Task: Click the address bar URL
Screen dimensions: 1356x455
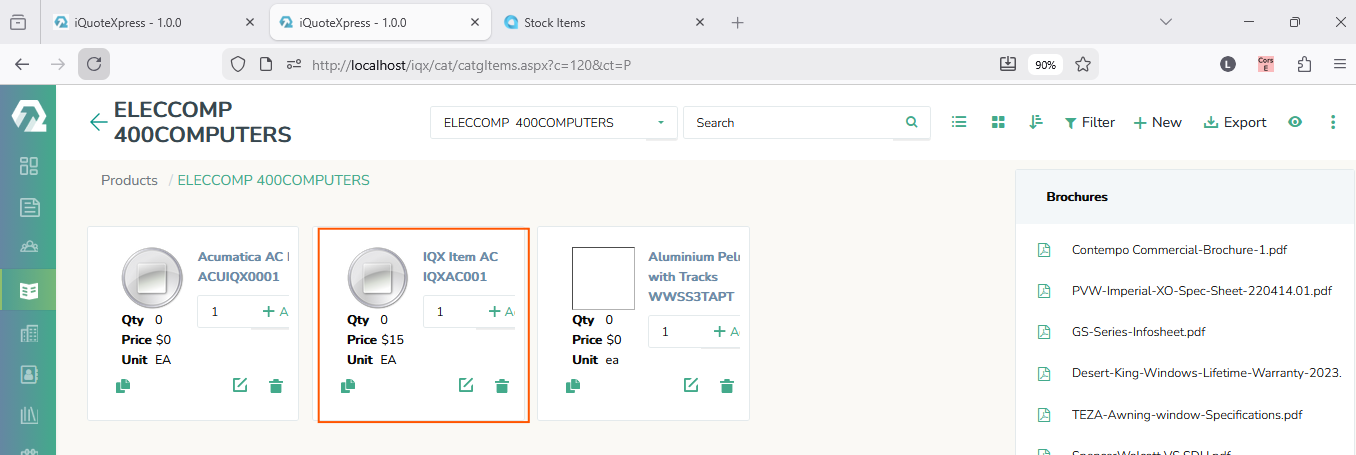Action: point(470,64)
